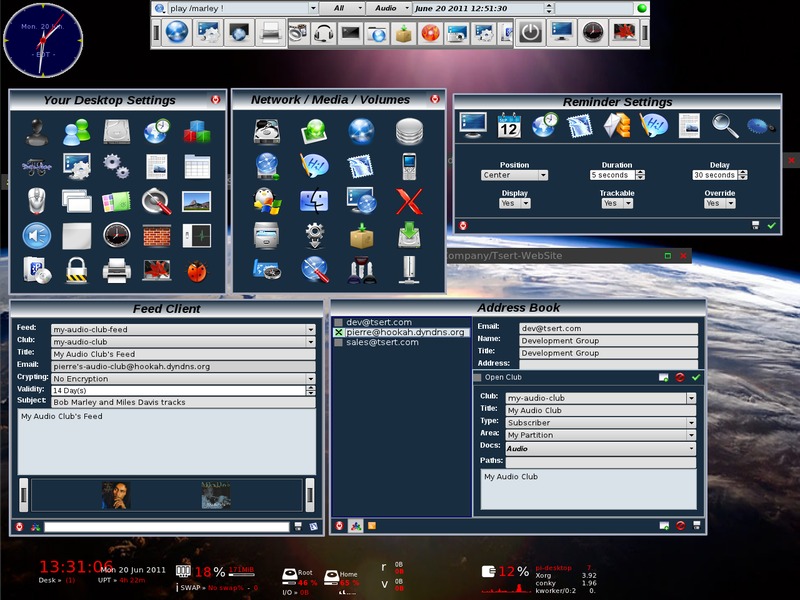This screenshot has width=800, height=600.
Task: Click the magnifying glass icon in Reminder Settings
Action: point(725,126)
